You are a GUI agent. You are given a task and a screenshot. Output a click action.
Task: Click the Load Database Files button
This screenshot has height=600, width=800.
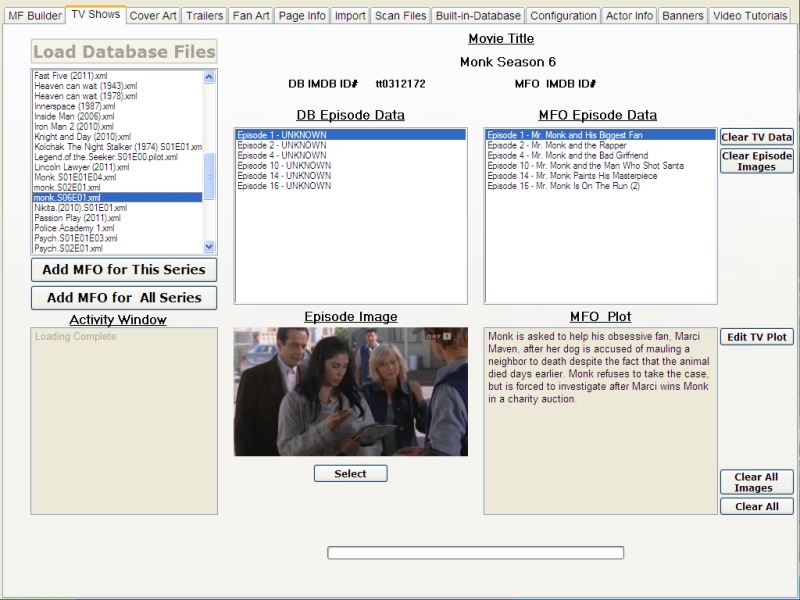click(x=124, y=52)
